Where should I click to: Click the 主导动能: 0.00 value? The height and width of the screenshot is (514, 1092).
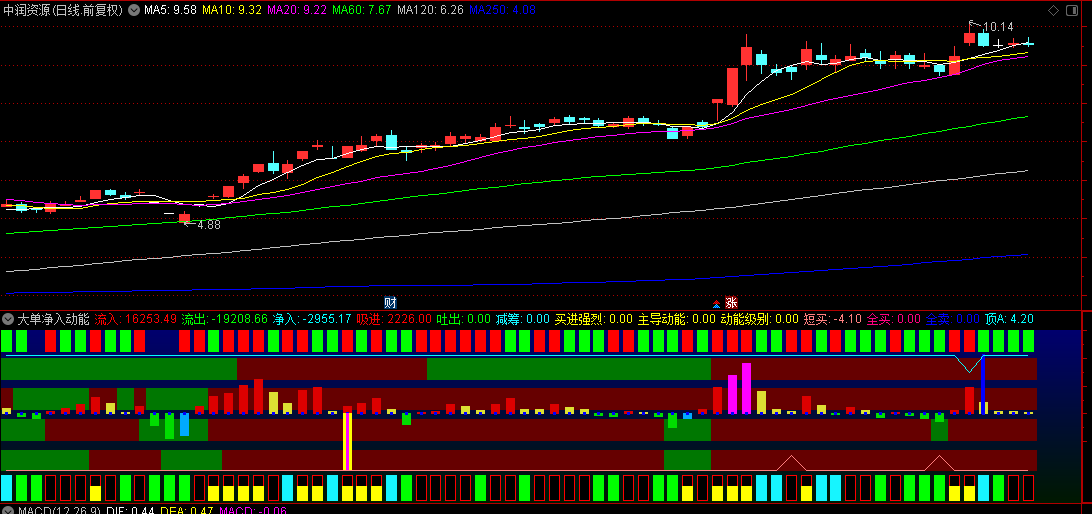click(x=676, y=320)
